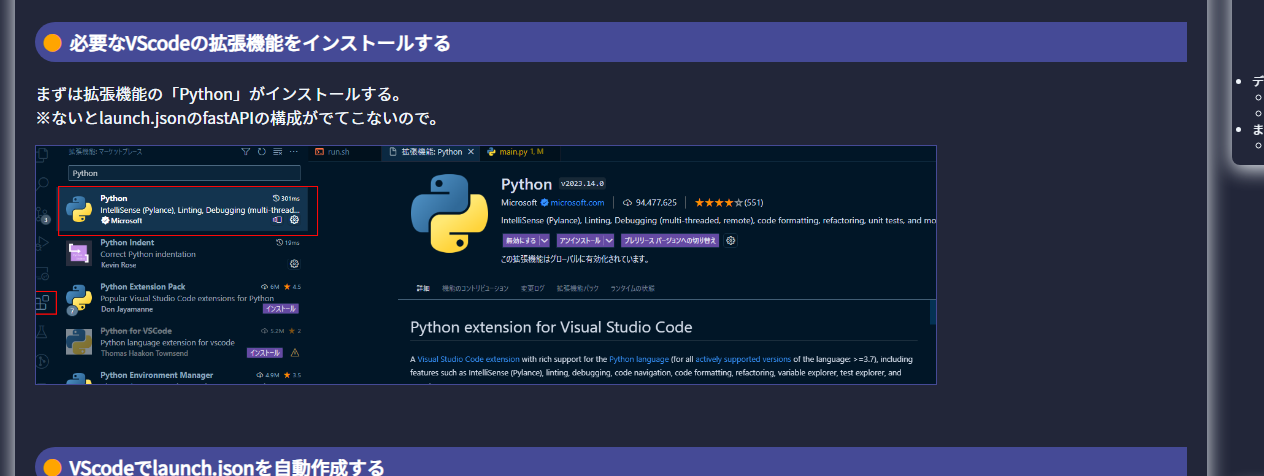Image resolution: width=1264 pixels, height=476 pixels.
Task: Clear extensions search results icon
Action: [x=277, y=152]
